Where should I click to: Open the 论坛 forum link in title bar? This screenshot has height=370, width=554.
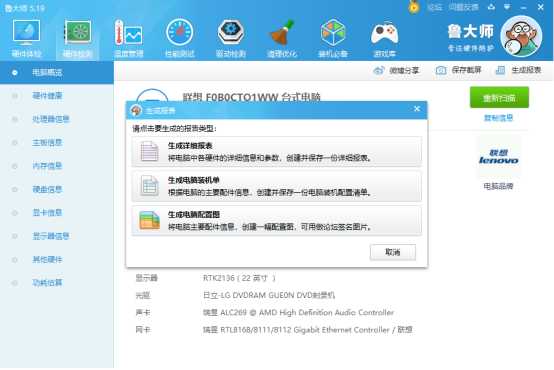click(435, 7)
